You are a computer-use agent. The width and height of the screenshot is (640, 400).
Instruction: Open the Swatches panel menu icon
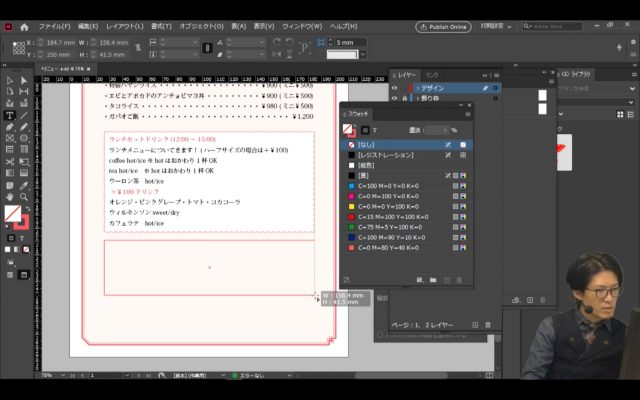point(468,114)
